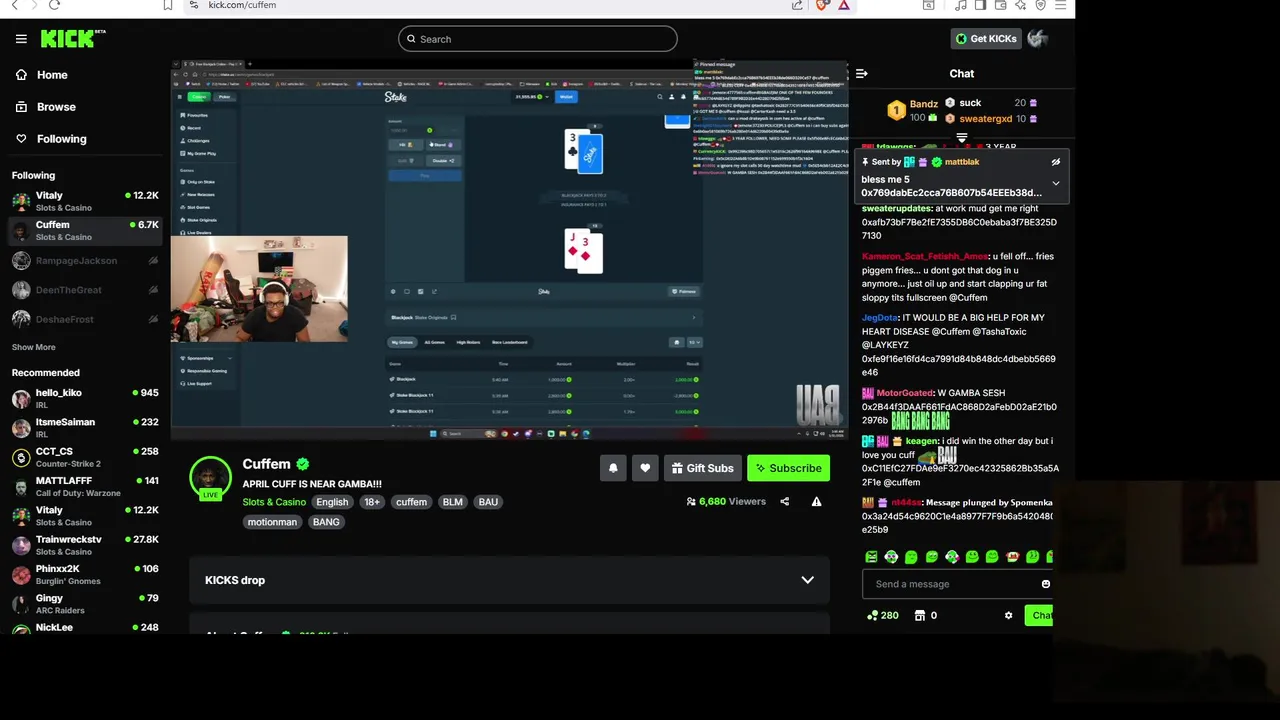Click browser address bar kick.com/cuffem
This screenshot has height=720, width=1280.
coord(242,5)
